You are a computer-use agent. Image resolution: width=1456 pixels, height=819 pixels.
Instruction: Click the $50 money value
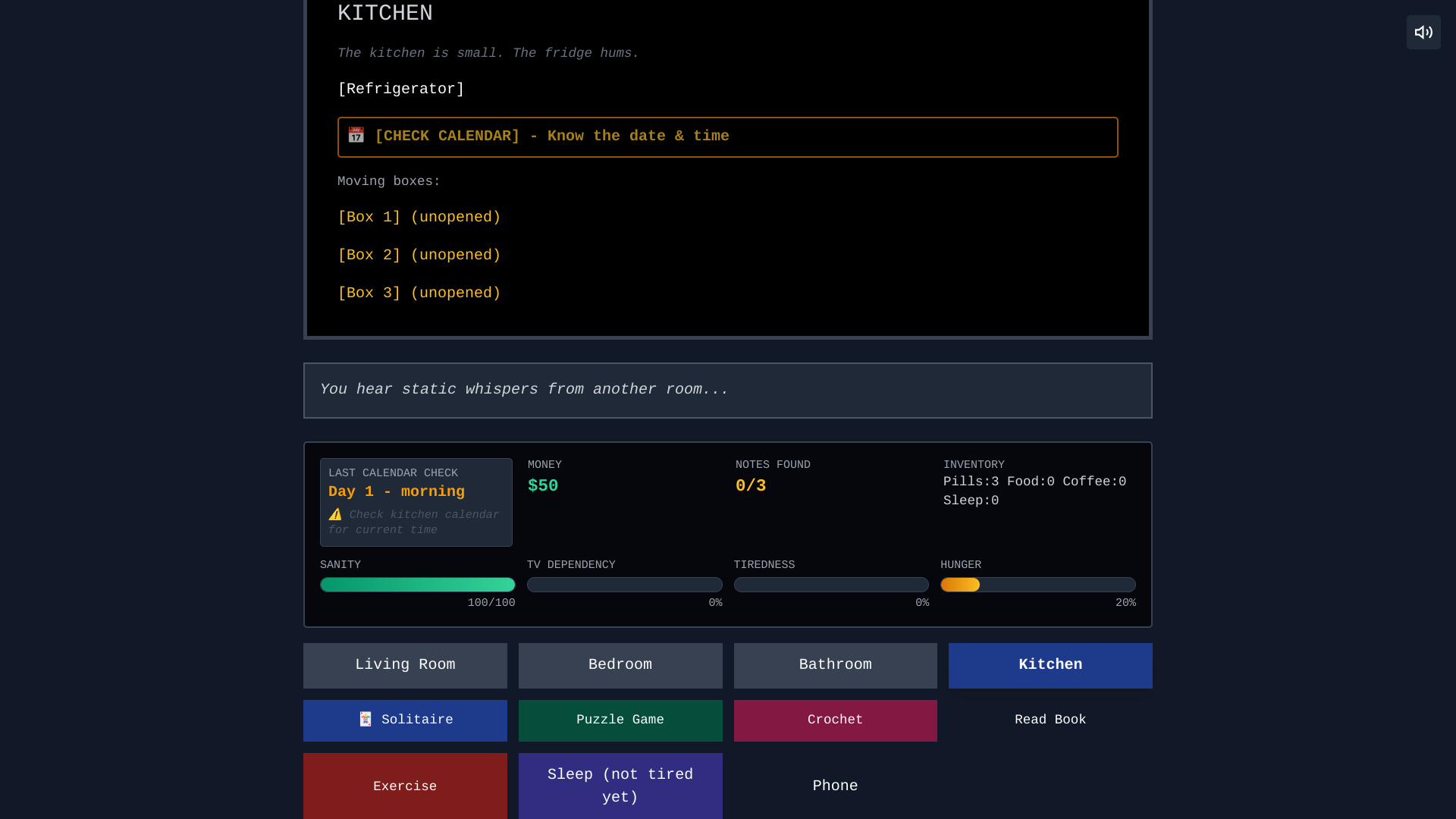tap(543, 486)
